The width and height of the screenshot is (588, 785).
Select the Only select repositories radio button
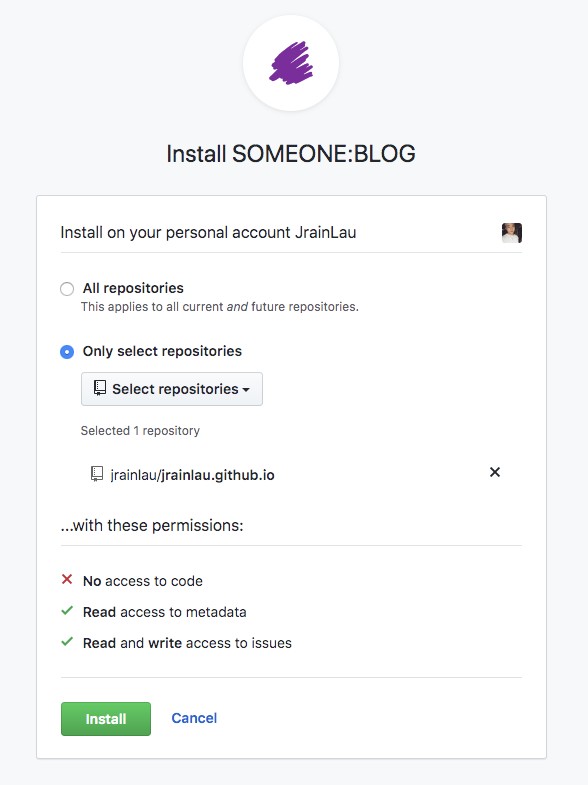coord(67,351)
